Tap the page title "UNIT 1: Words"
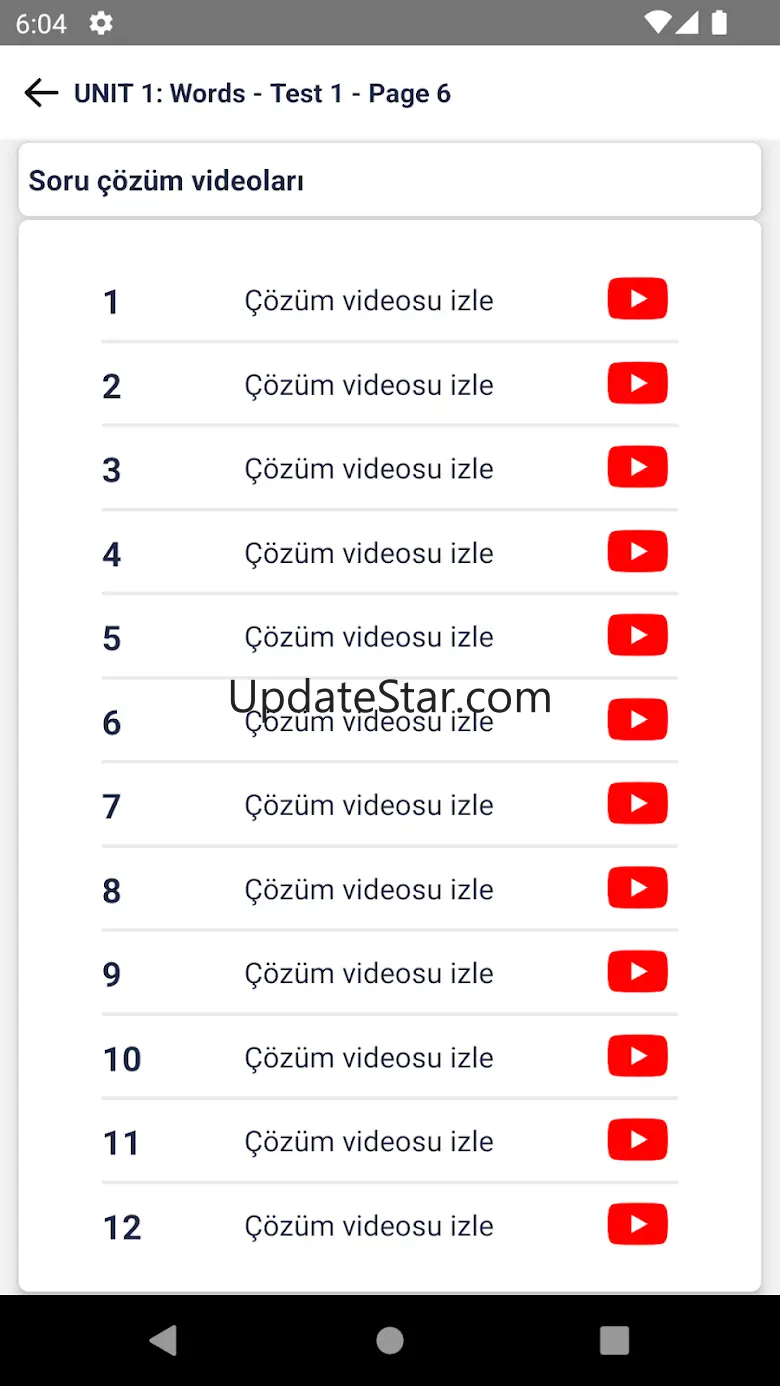 click(160, 93)
